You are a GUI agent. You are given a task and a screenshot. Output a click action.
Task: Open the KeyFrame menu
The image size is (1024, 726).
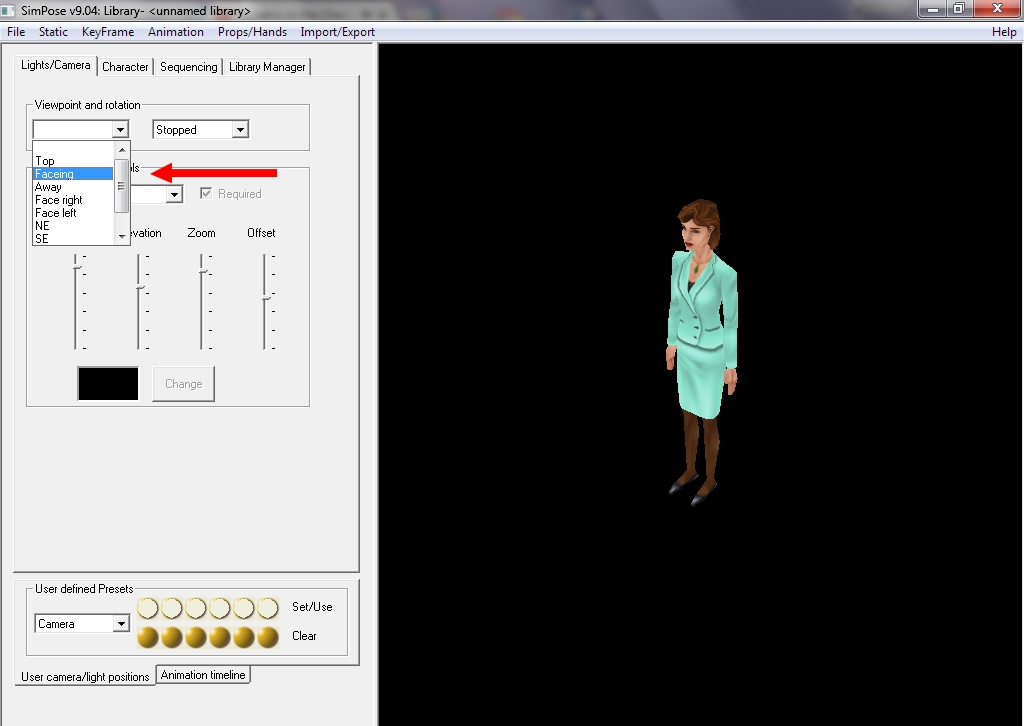(107, 32)
